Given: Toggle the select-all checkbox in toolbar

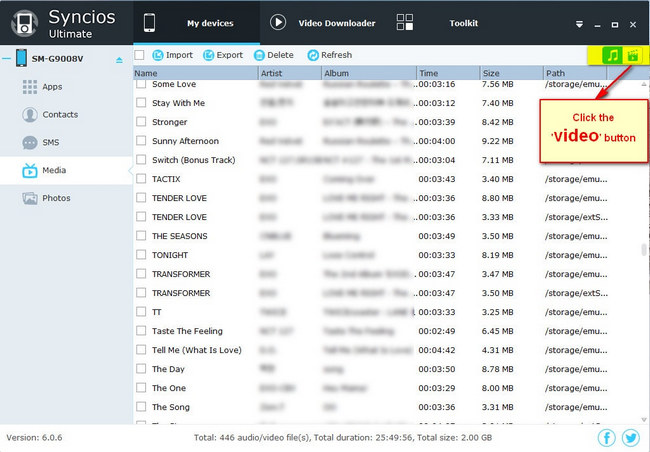Looking at the screenshot, I should click(x=139, y=55).
